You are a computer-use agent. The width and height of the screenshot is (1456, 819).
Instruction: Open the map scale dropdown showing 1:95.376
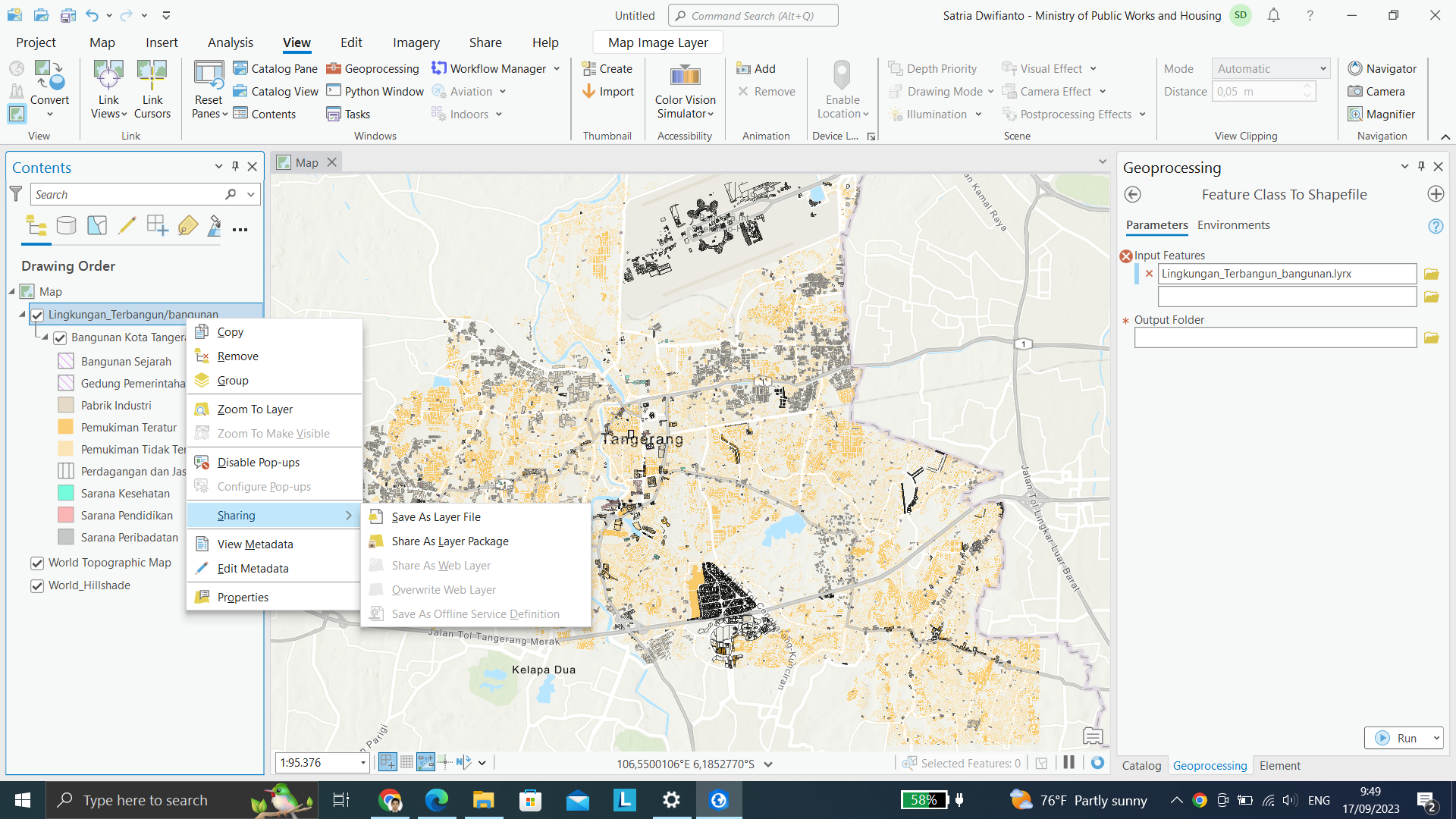coord(362,762)
